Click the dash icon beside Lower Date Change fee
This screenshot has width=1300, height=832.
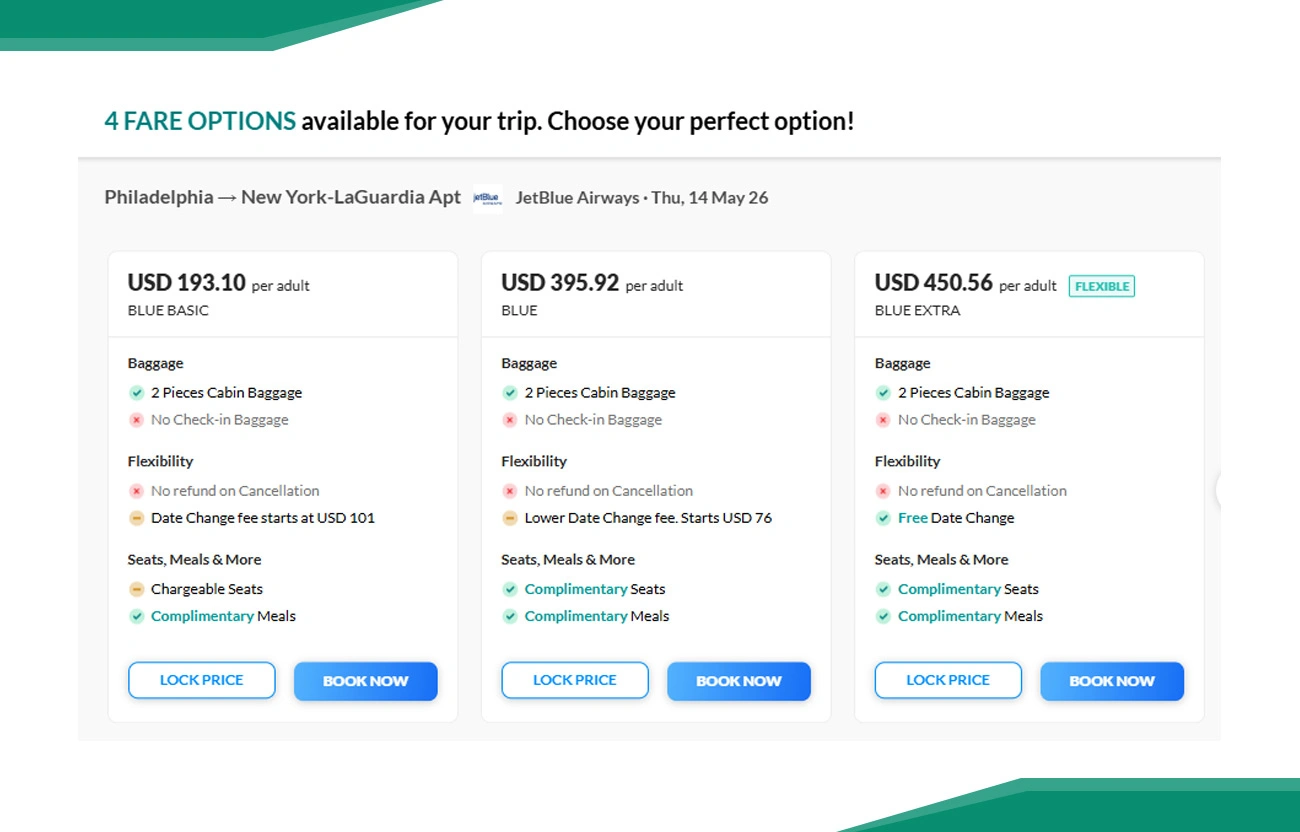tap(511, 518)
